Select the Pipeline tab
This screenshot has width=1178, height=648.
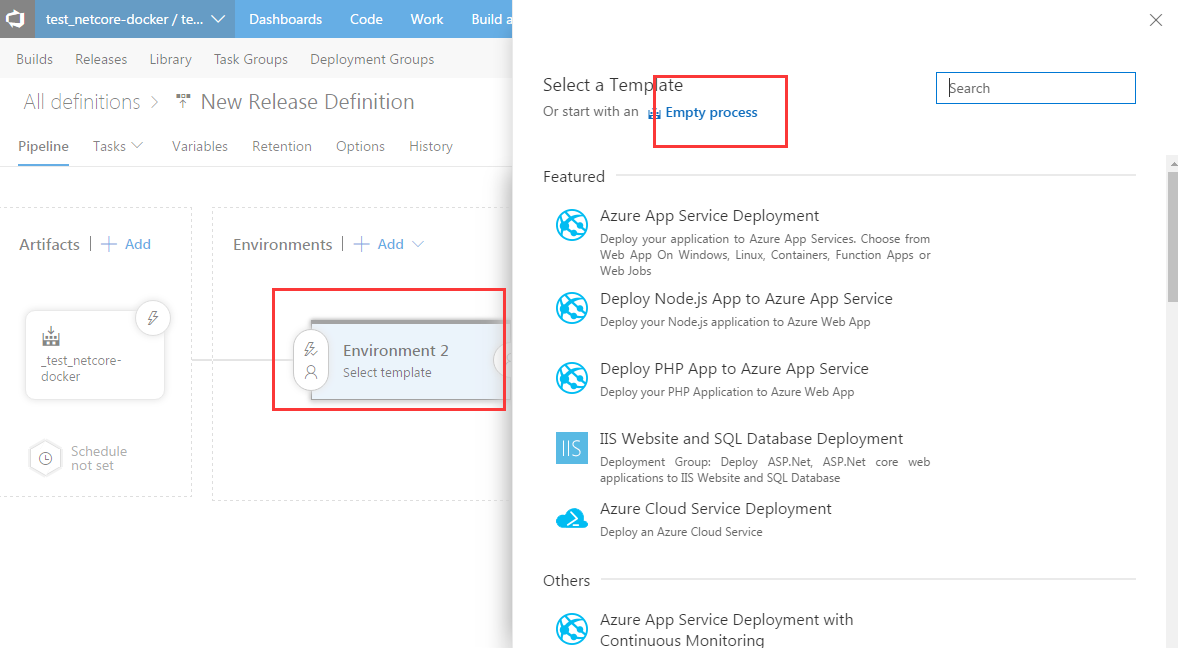tap(44, 146)
